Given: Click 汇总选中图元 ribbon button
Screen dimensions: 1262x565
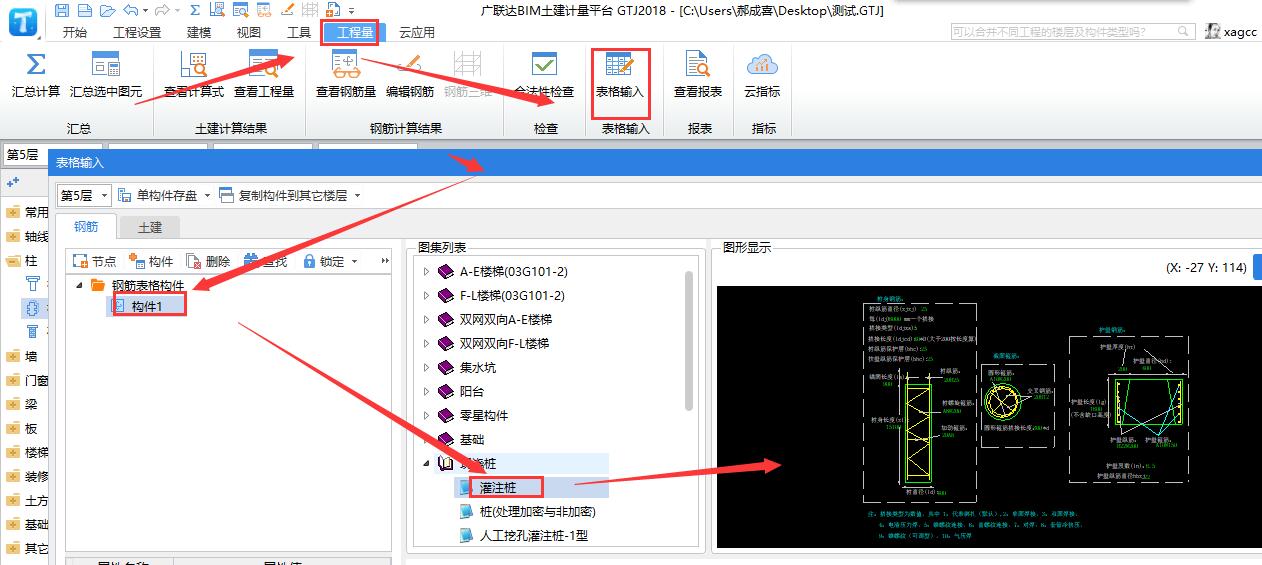Looking at the screenshot, I should click(x=105, y=76).
